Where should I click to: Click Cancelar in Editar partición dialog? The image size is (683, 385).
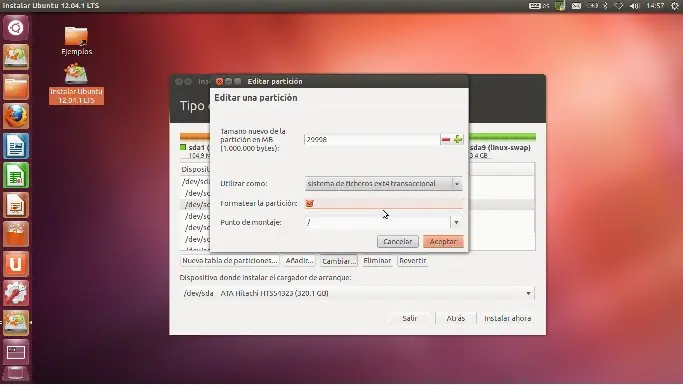coord(398,241)
